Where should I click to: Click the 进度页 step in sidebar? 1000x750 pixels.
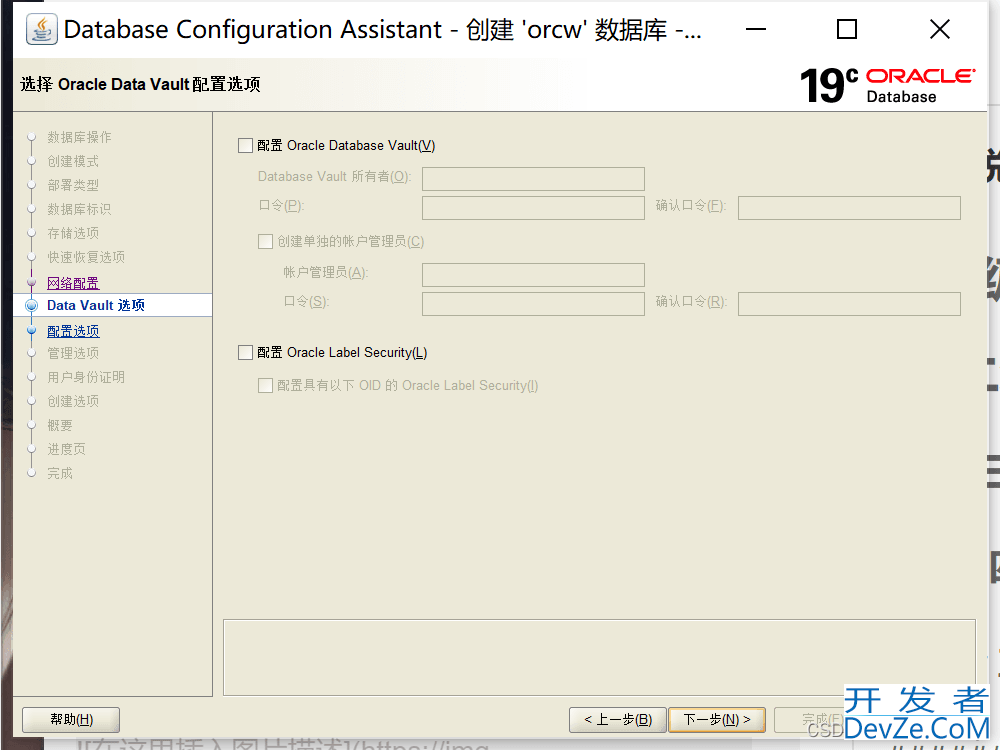(66, 449)
